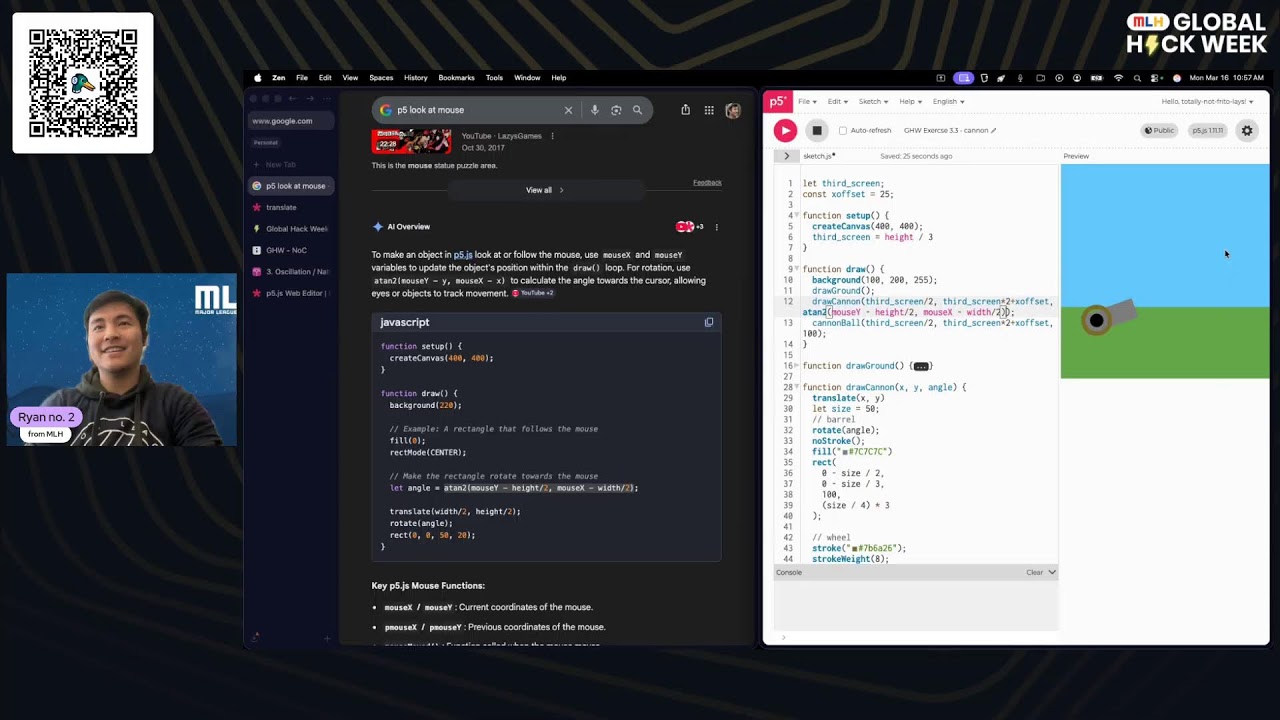
Task: Open the Apple menu
Action: [x=257, y=78]
